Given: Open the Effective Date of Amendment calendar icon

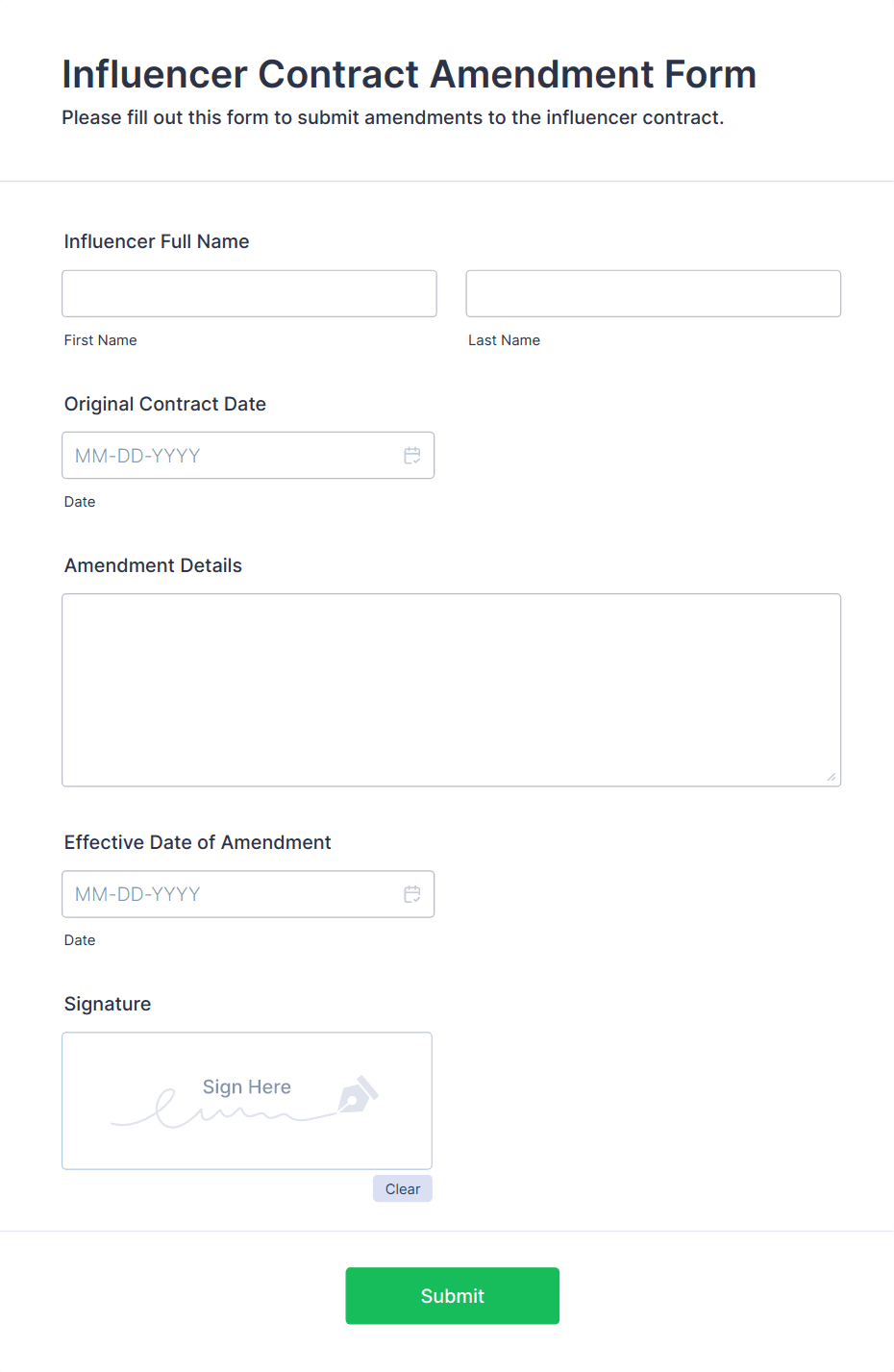Looking at the screenshot, I should 412,894.
